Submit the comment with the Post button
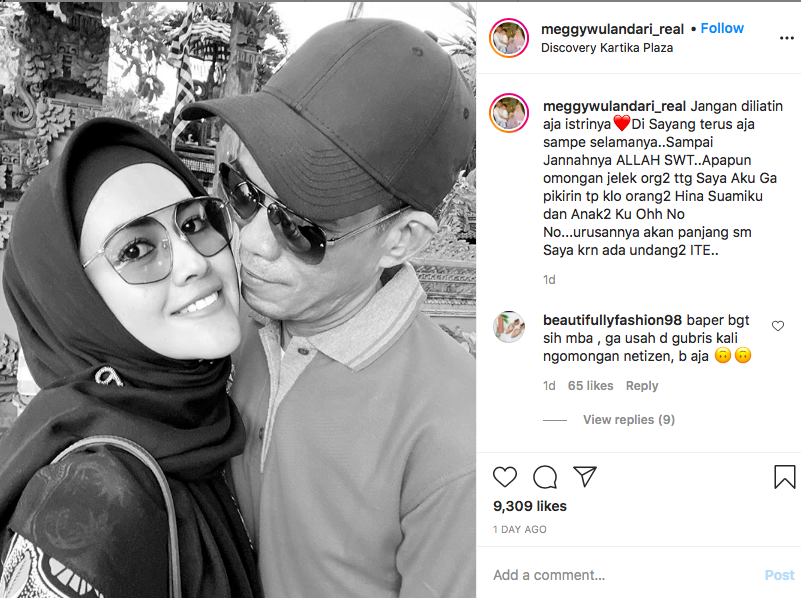Viewport: 801px width, 598px height. (x=779, y=576)
